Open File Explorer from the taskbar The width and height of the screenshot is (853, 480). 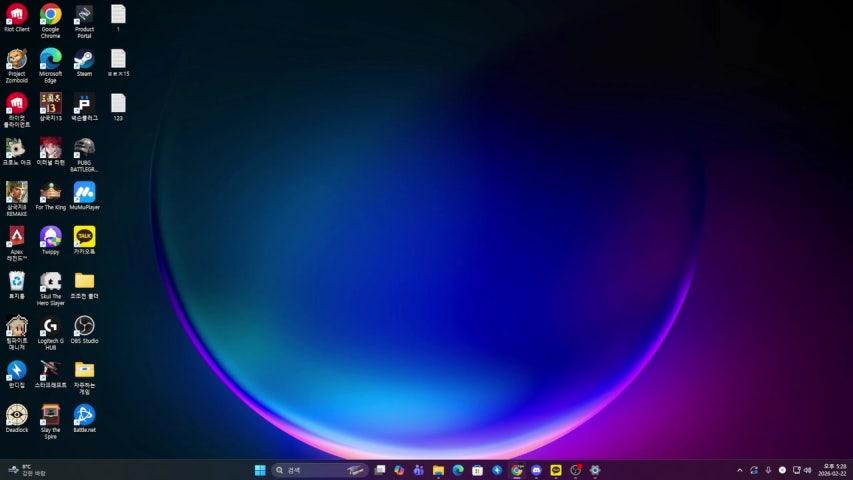pos(438,470)
